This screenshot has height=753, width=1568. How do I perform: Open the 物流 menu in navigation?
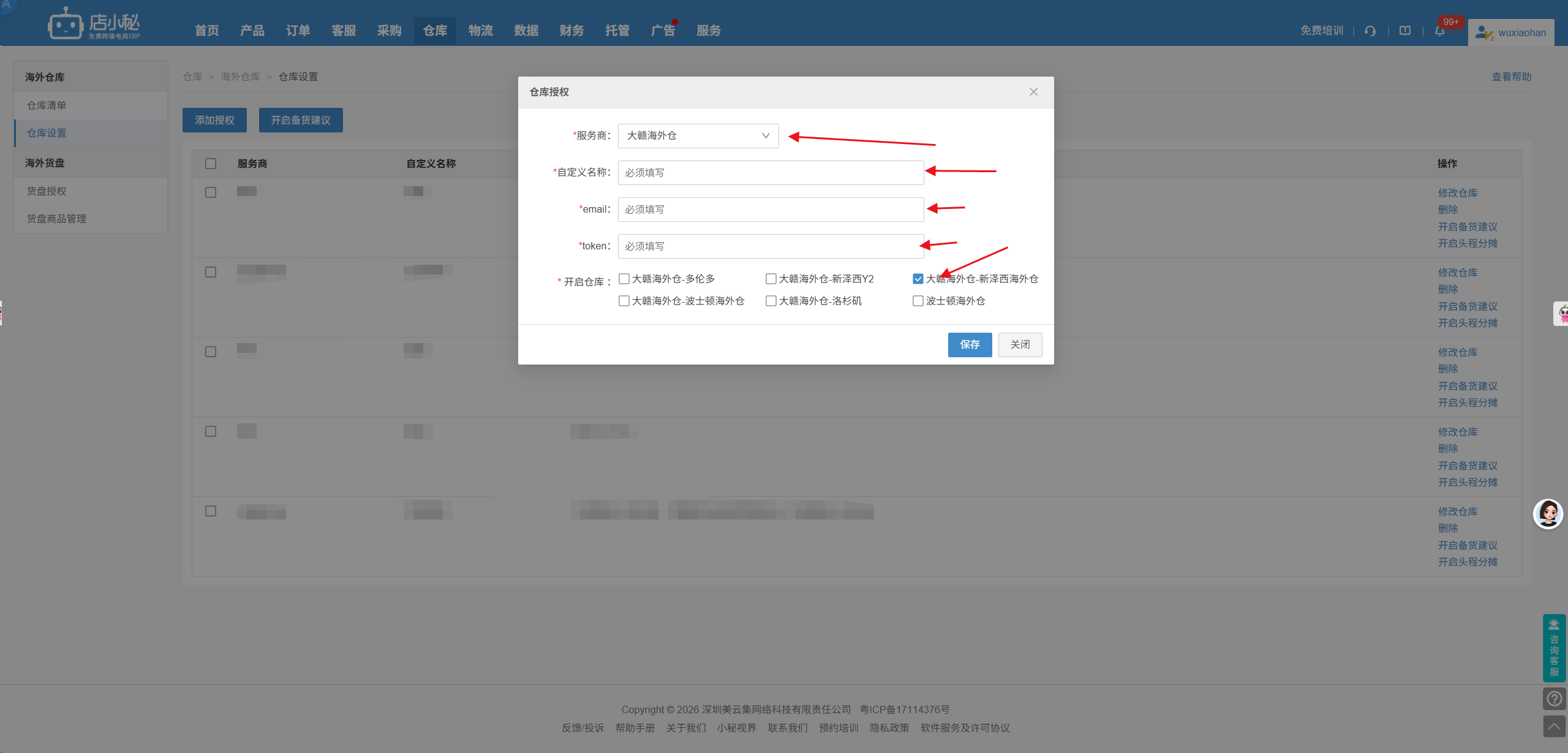(x=480, y=31)
